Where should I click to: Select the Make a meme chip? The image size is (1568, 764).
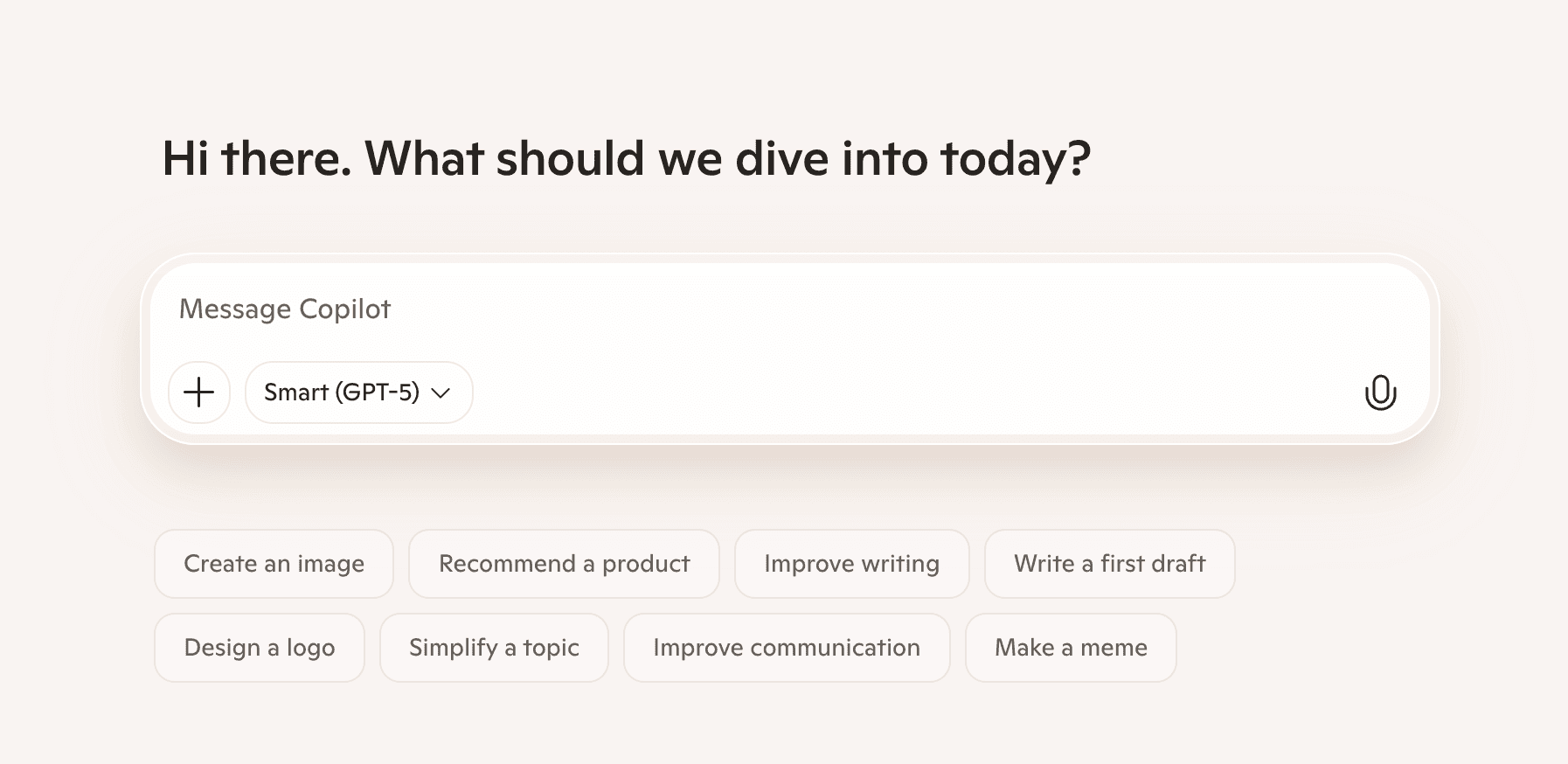tap(1071, 648)
